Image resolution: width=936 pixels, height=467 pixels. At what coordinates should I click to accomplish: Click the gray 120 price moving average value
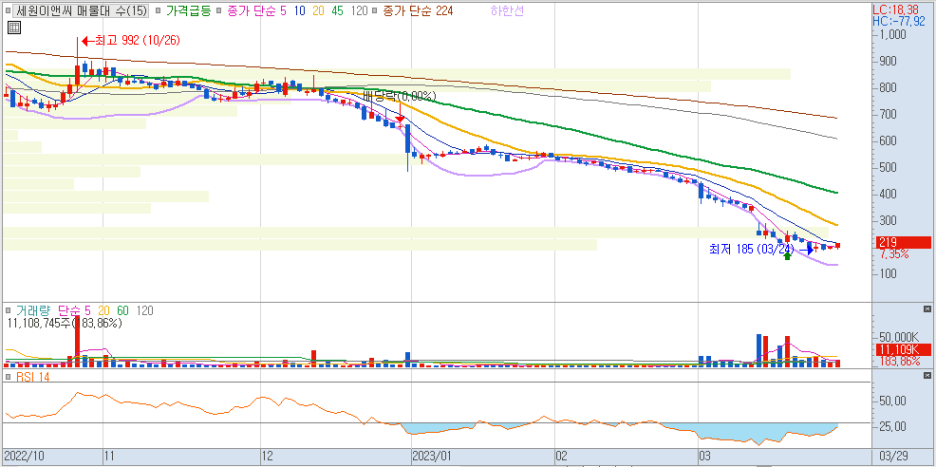[359, 11]
